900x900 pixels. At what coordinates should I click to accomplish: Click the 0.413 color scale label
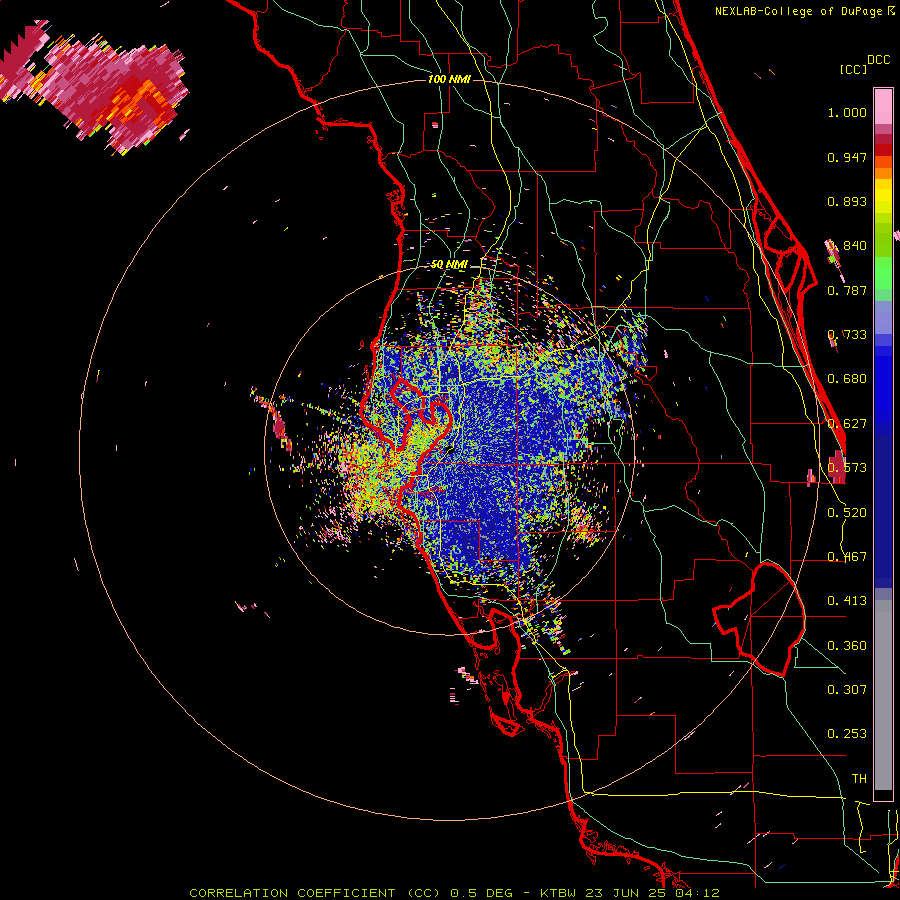(x=847, y=601)
